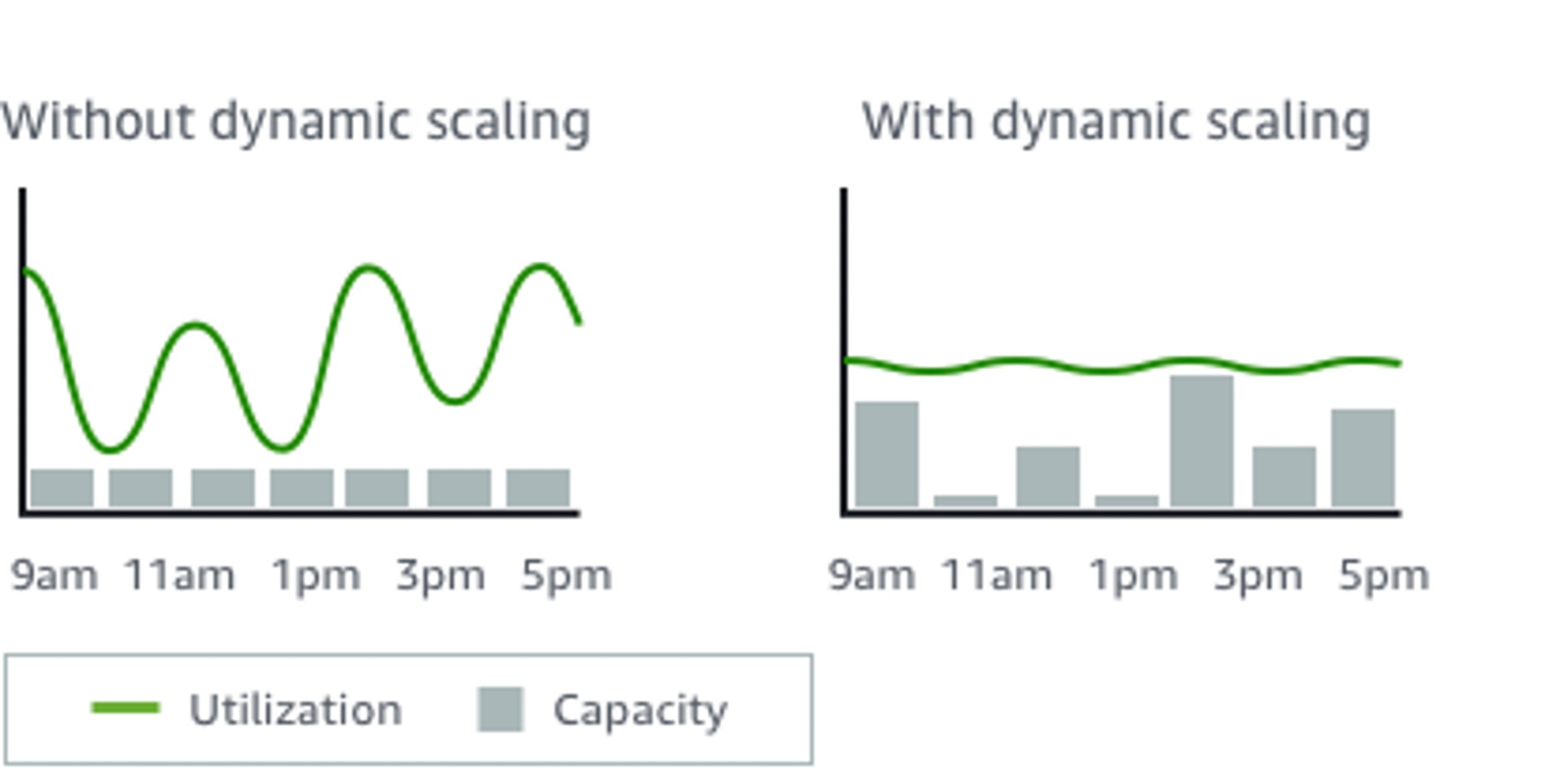The image size is (1559, 784).
Task: Click last capacity bar in With dynamic scaling chart
Action: tap(1363, 459)
